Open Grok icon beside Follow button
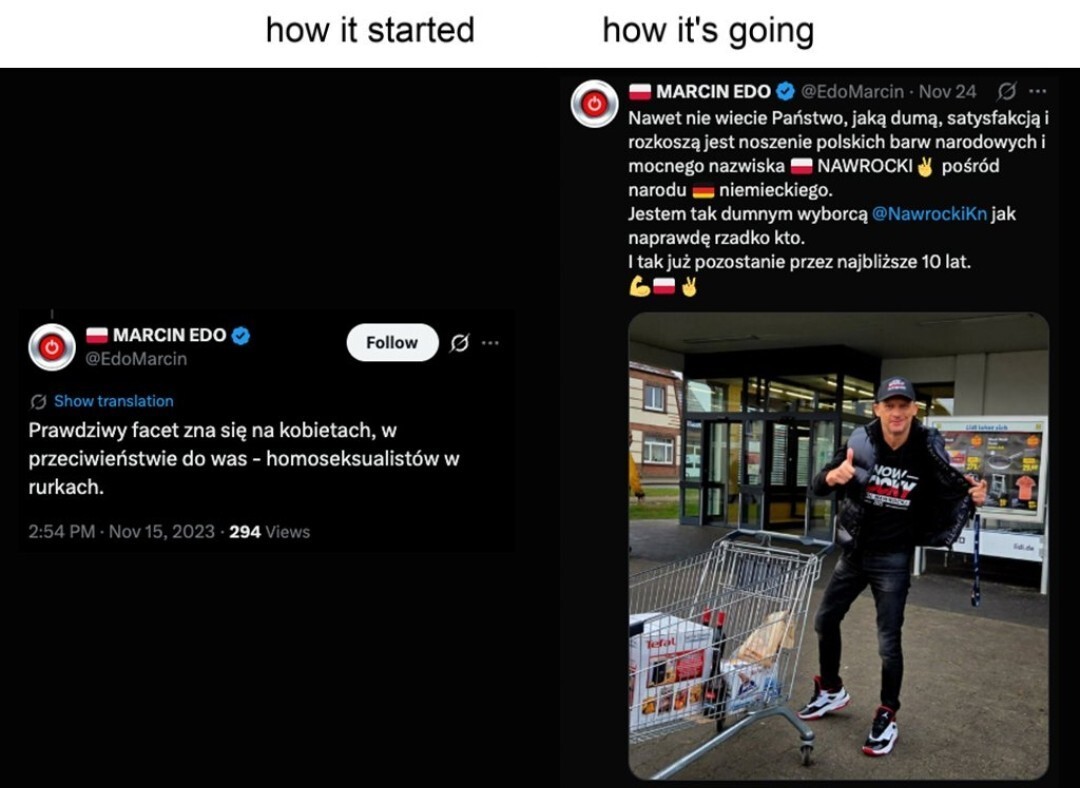Image resolution: width=1080 pixels, height=788 pixels. click(x=459, y=342)
